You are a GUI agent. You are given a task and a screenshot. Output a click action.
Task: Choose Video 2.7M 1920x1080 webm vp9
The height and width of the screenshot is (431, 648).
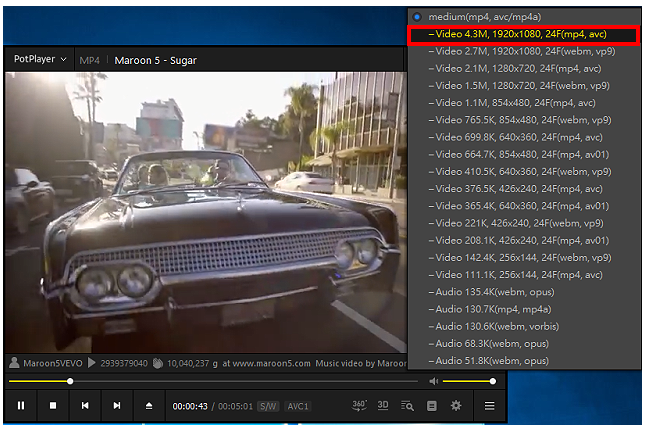tap(523, 51)
